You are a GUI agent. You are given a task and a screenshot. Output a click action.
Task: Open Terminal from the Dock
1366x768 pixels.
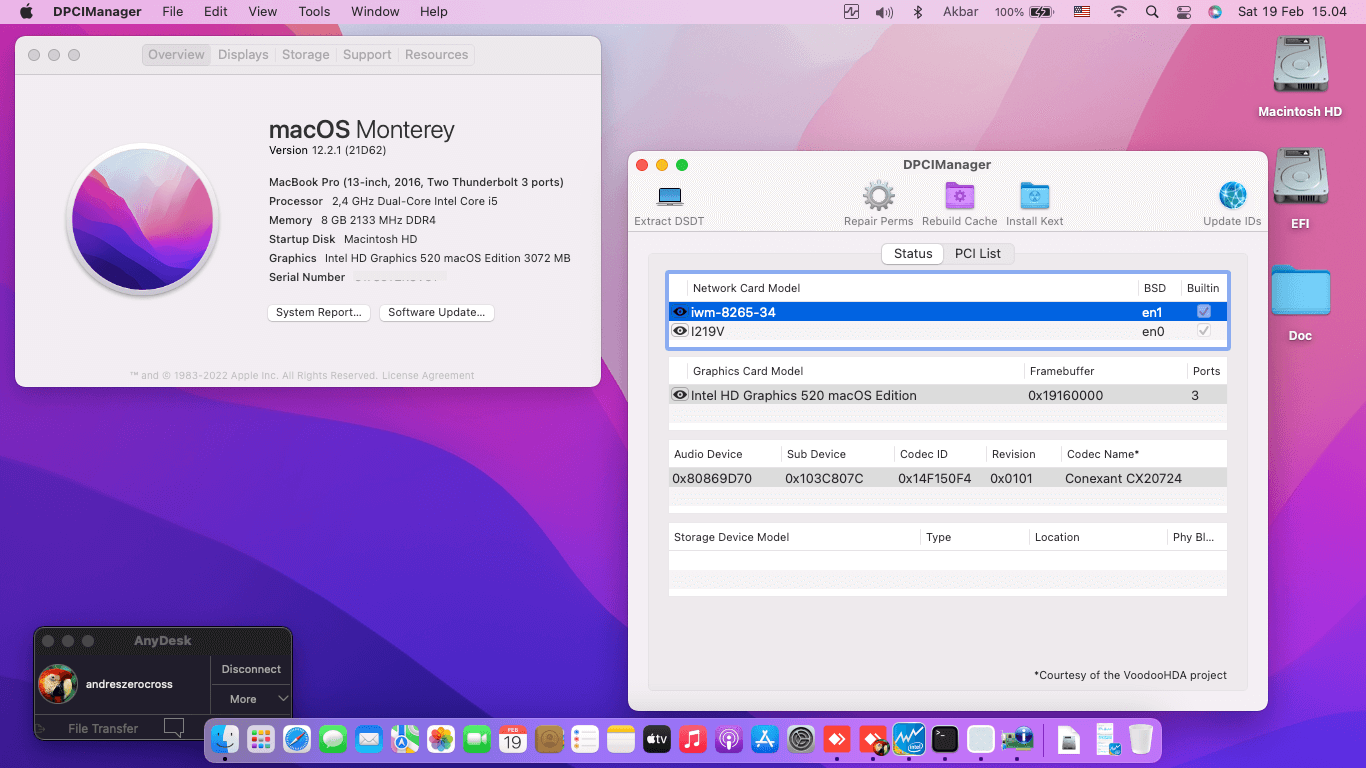(x=944, y=739)
